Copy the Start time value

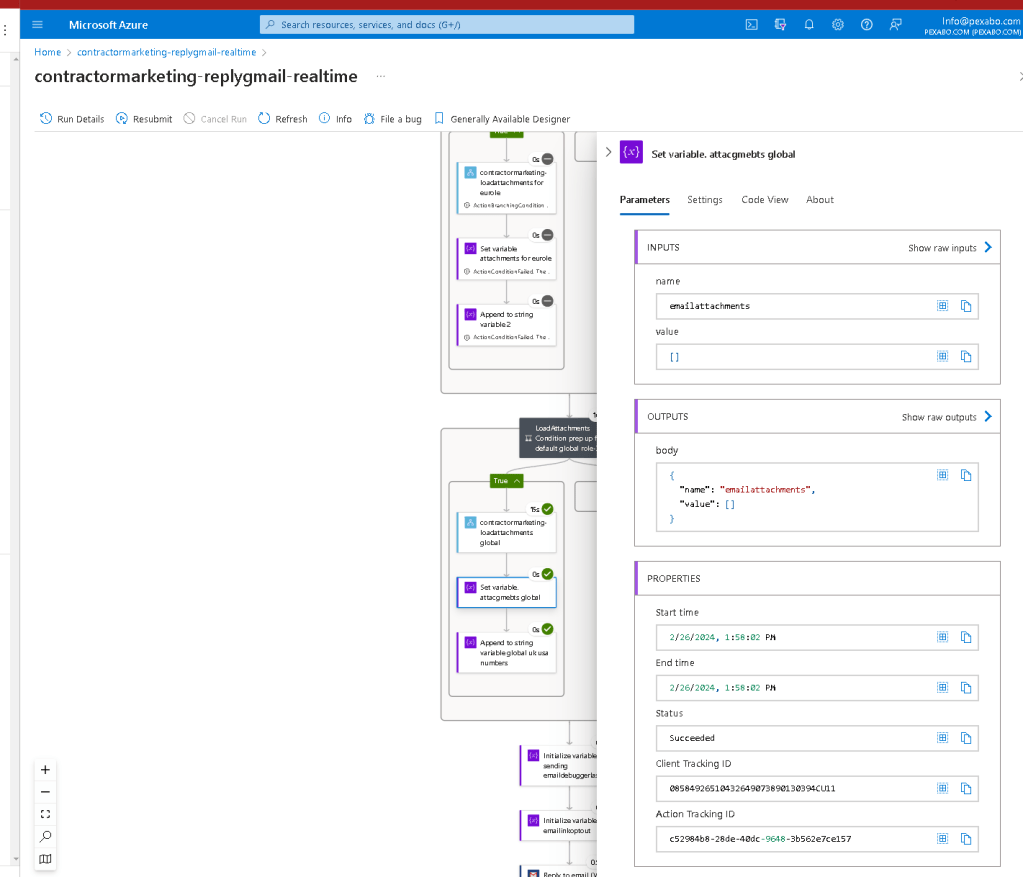tap(966, 637)
